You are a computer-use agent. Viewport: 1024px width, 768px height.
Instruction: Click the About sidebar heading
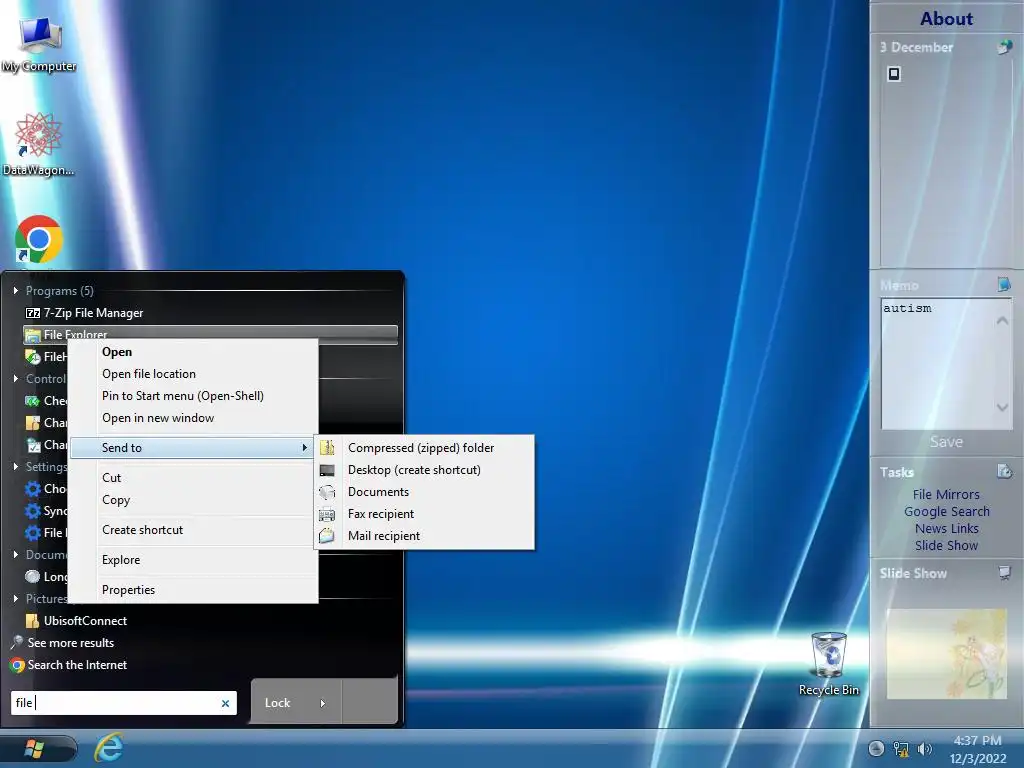coord(946,18)
